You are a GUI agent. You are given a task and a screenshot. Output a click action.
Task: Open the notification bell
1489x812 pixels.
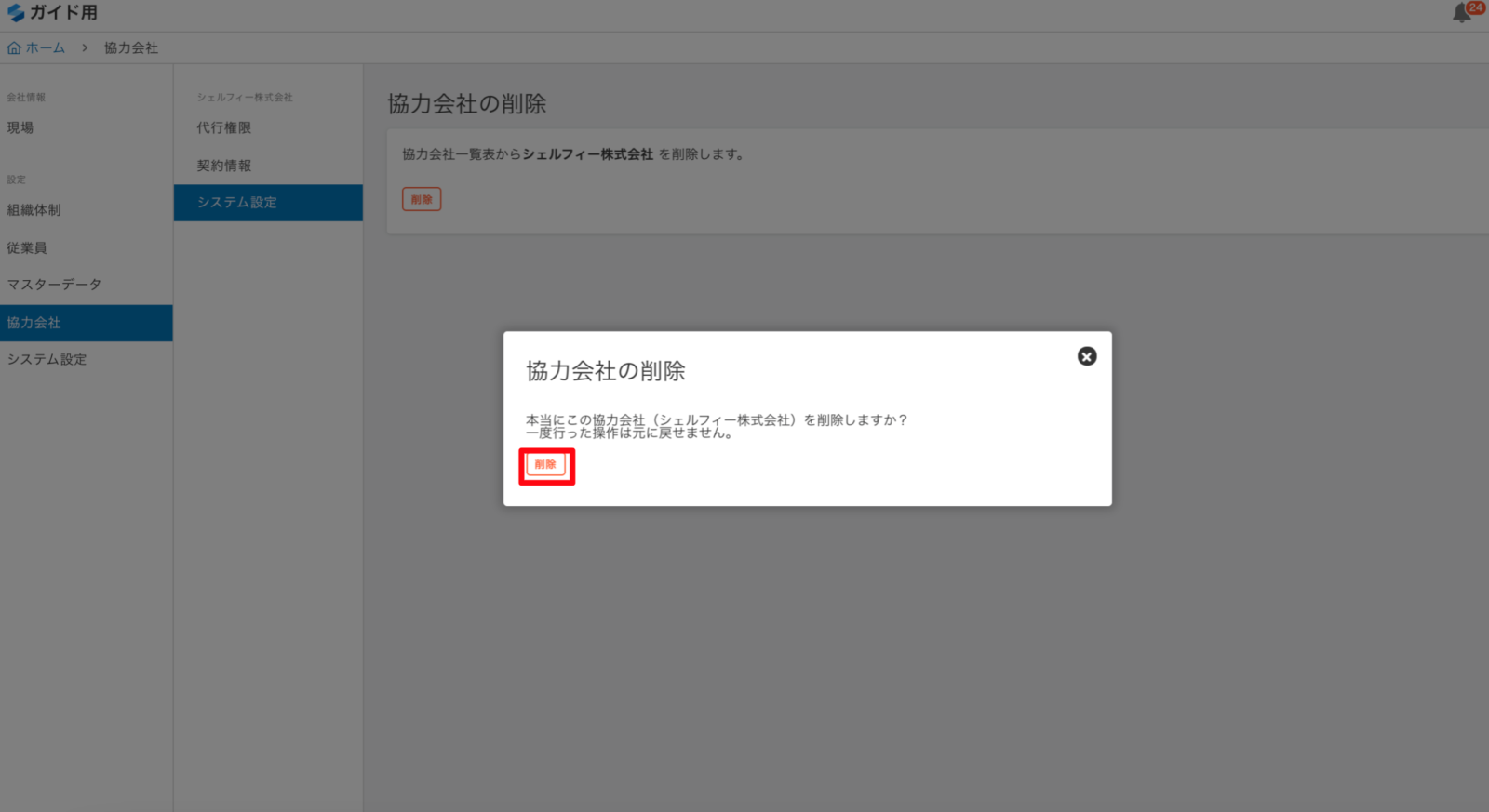[x=1463, y=13]
